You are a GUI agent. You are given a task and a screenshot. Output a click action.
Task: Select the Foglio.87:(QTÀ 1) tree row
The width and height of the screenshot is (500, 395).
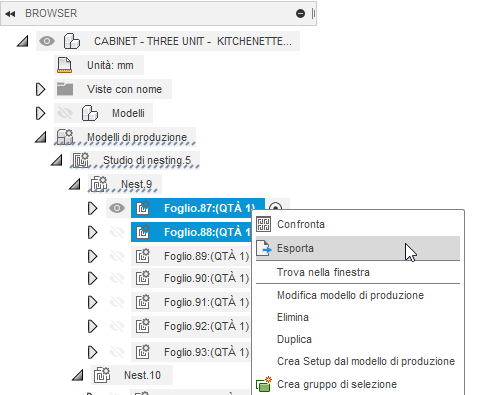pos(198,208)
